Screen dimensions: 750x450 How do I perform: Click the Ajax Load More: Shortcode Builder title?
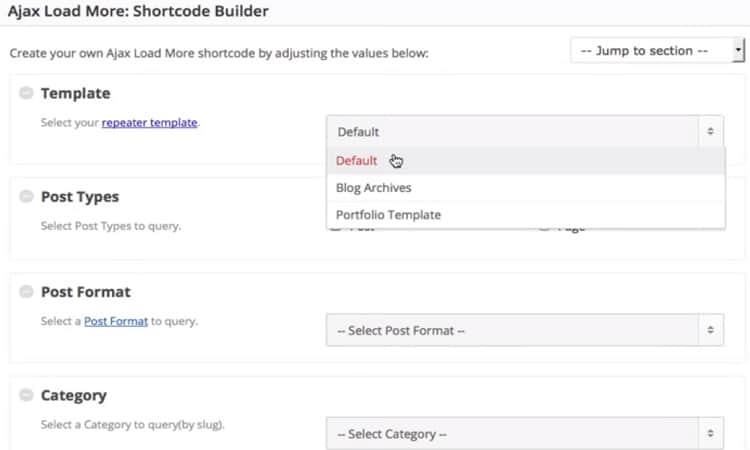[138, 11]
